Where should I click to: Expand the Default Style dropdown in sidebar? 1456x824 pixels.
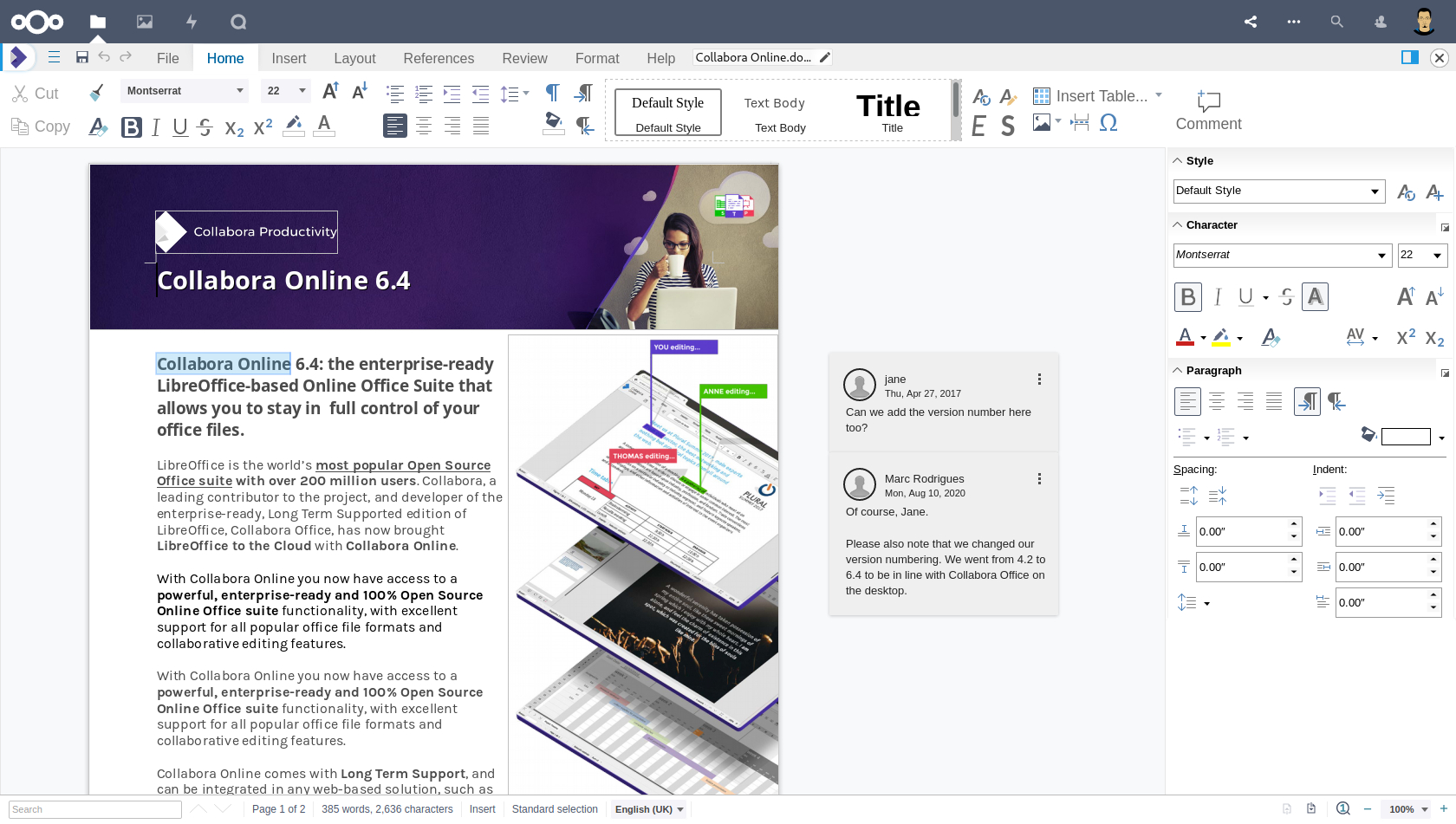pos(1375,191)
